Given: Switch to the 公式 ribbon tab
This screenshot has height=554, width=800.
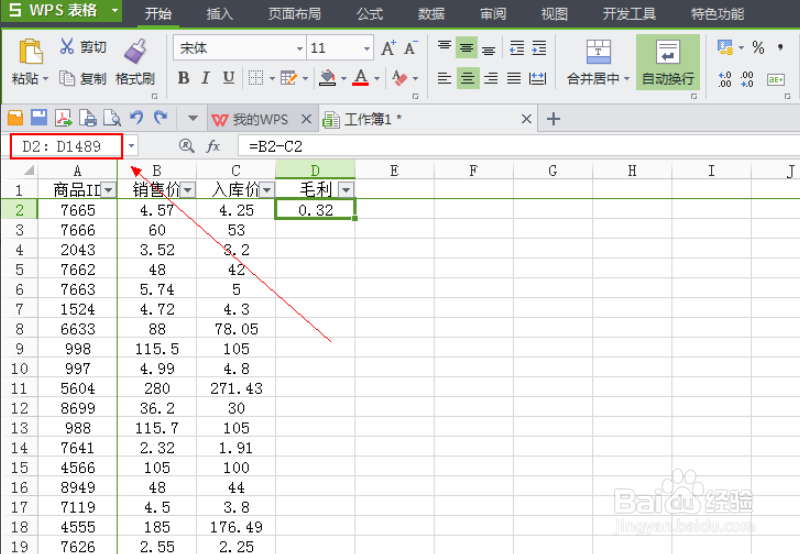Looking at the screenshot, I should click(369, 13).
